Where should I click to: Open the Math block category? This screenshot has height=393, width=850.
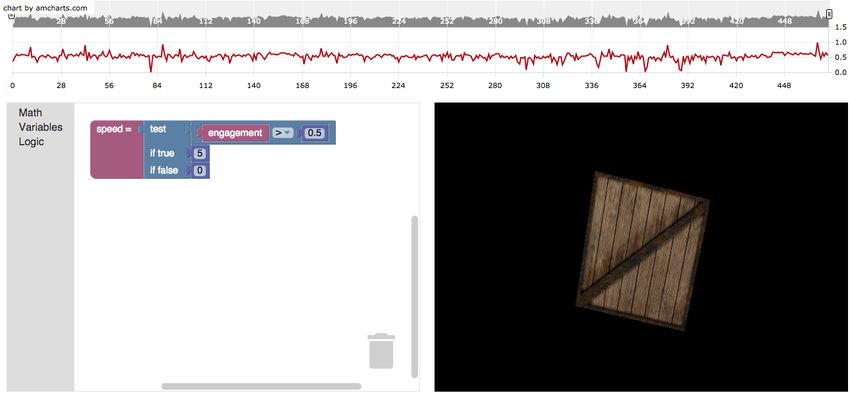(x=30, y=113)
